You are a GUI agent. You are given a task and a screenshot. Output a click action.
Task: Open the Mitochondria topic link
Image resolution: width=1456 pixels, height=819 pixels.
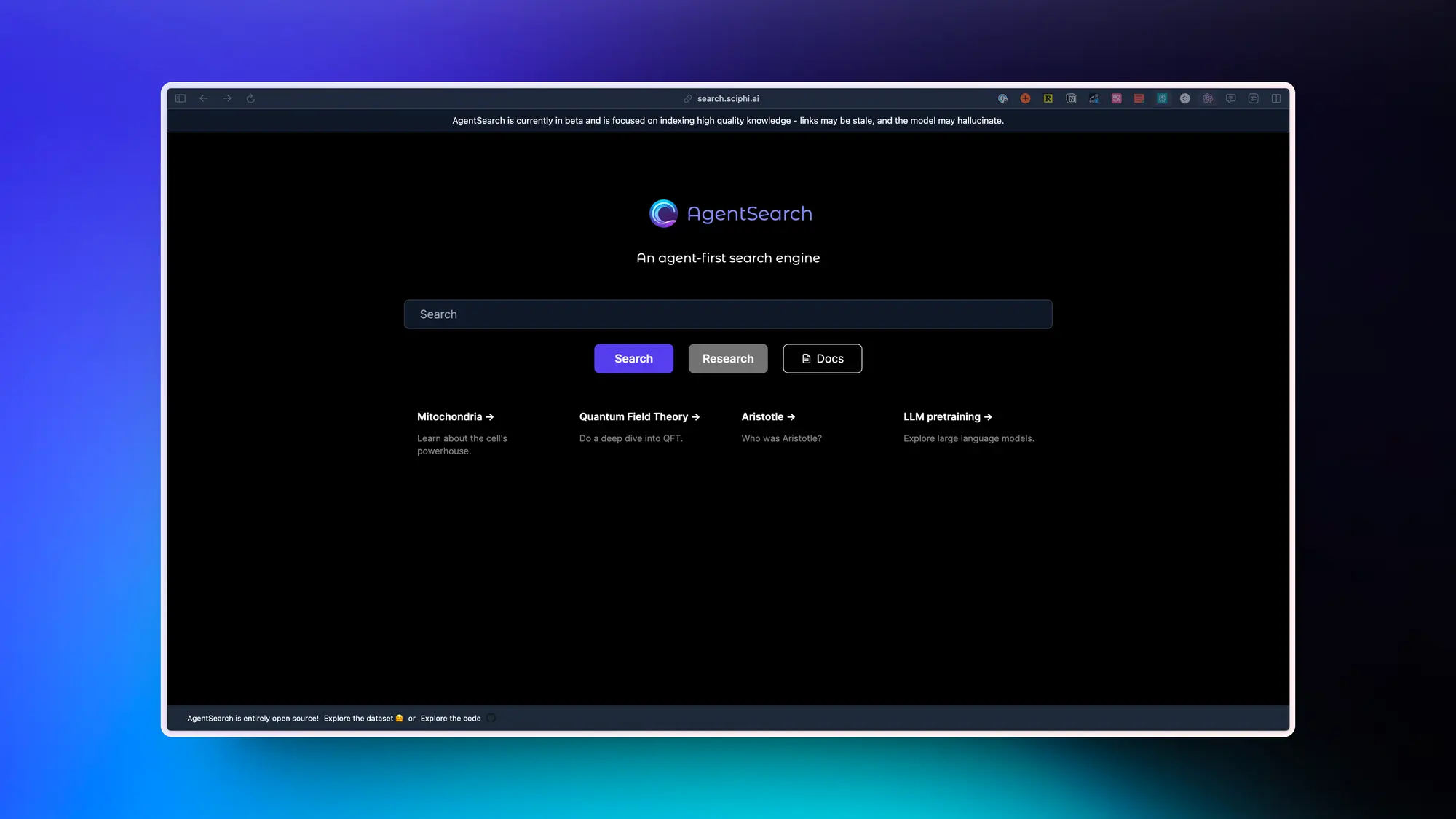[x=455, y=417]
